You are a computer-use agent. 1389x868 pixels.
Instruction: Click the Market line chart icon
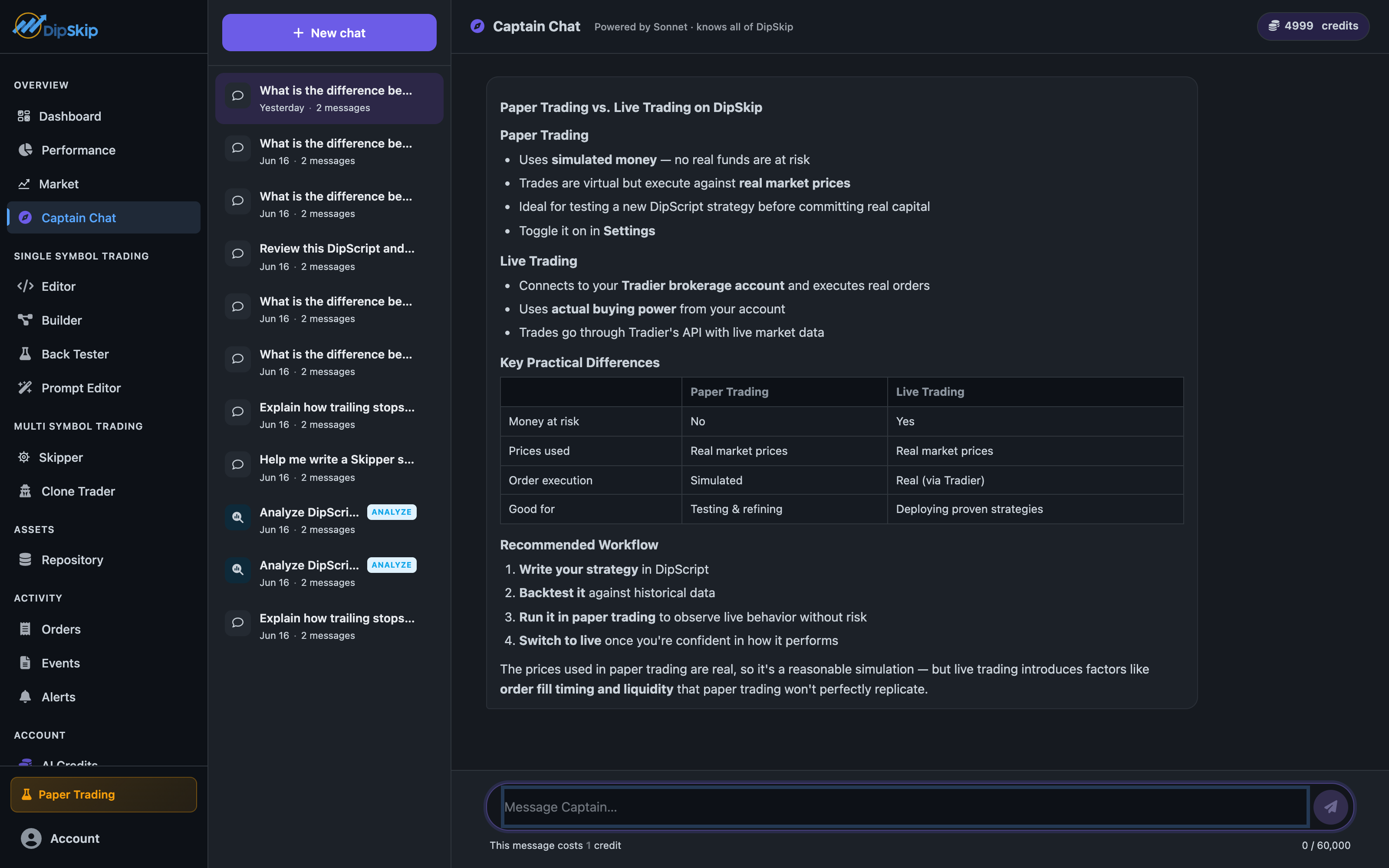(x=23, y=184)
